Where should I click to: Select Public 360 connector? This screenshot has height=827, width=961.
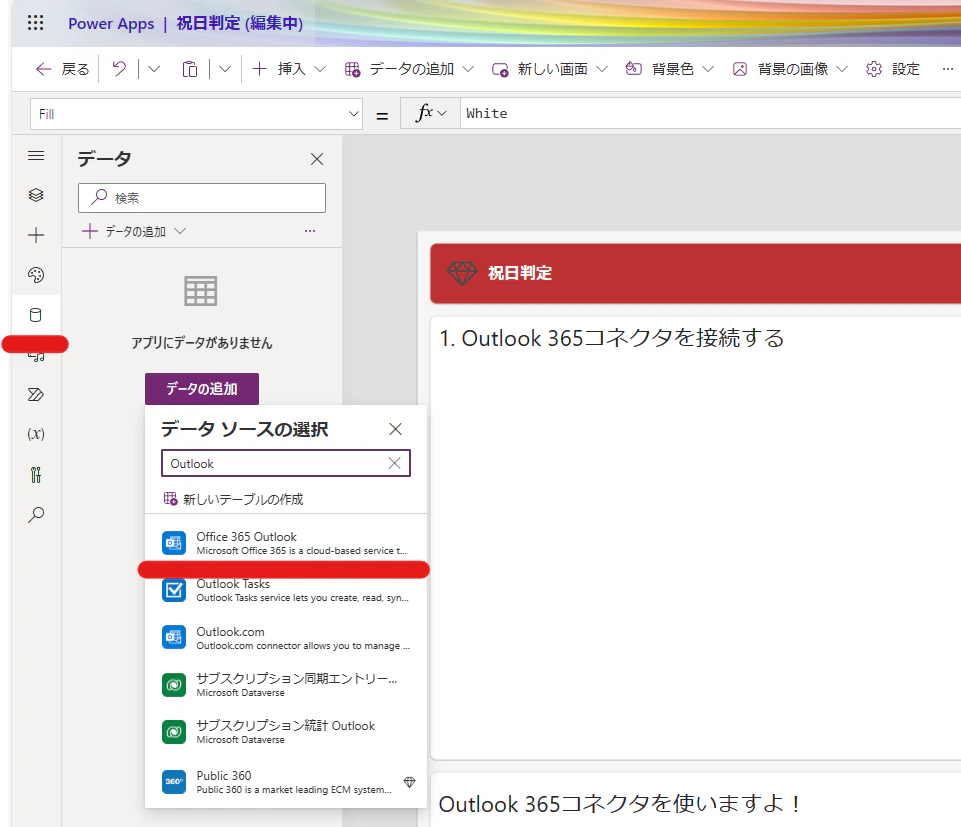pyautogui.click(x=286, y=782)
